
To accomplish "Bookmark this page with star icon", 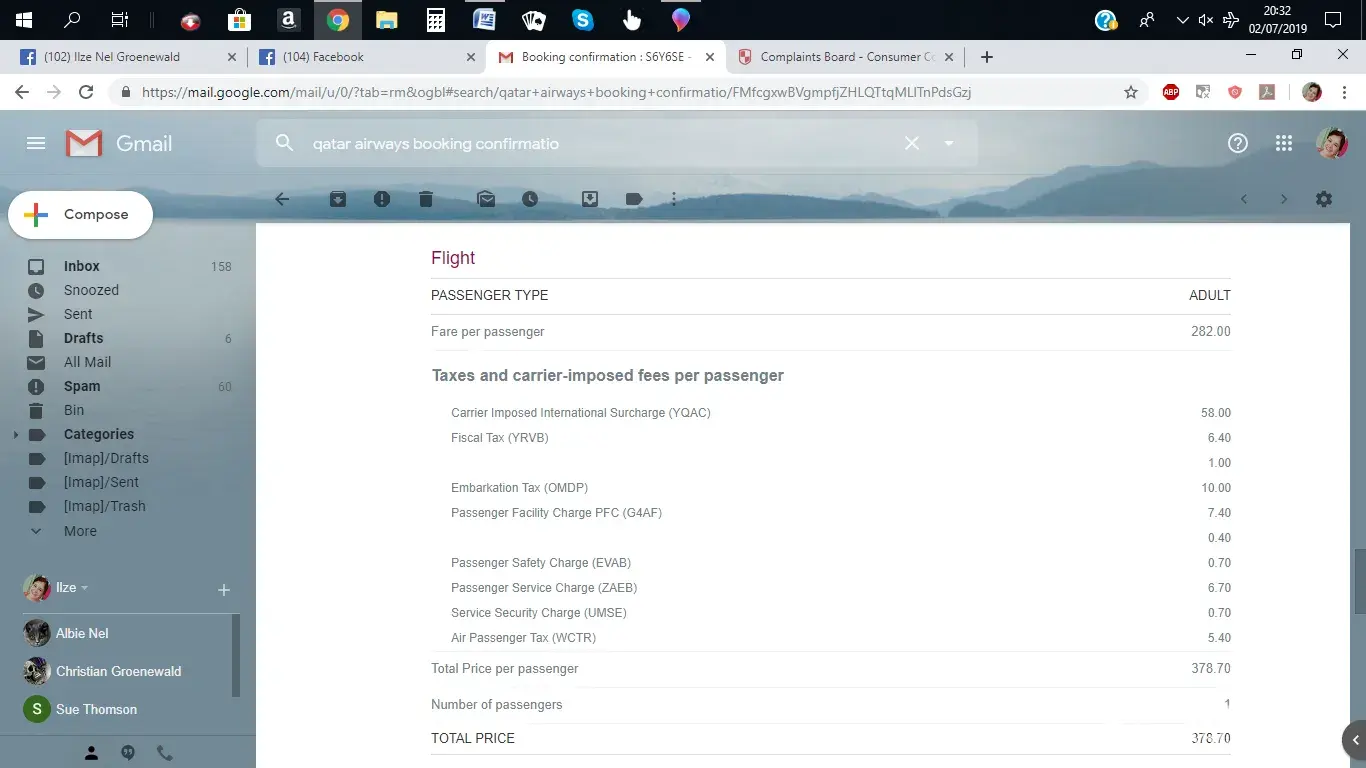I will tap(1131, 92).
